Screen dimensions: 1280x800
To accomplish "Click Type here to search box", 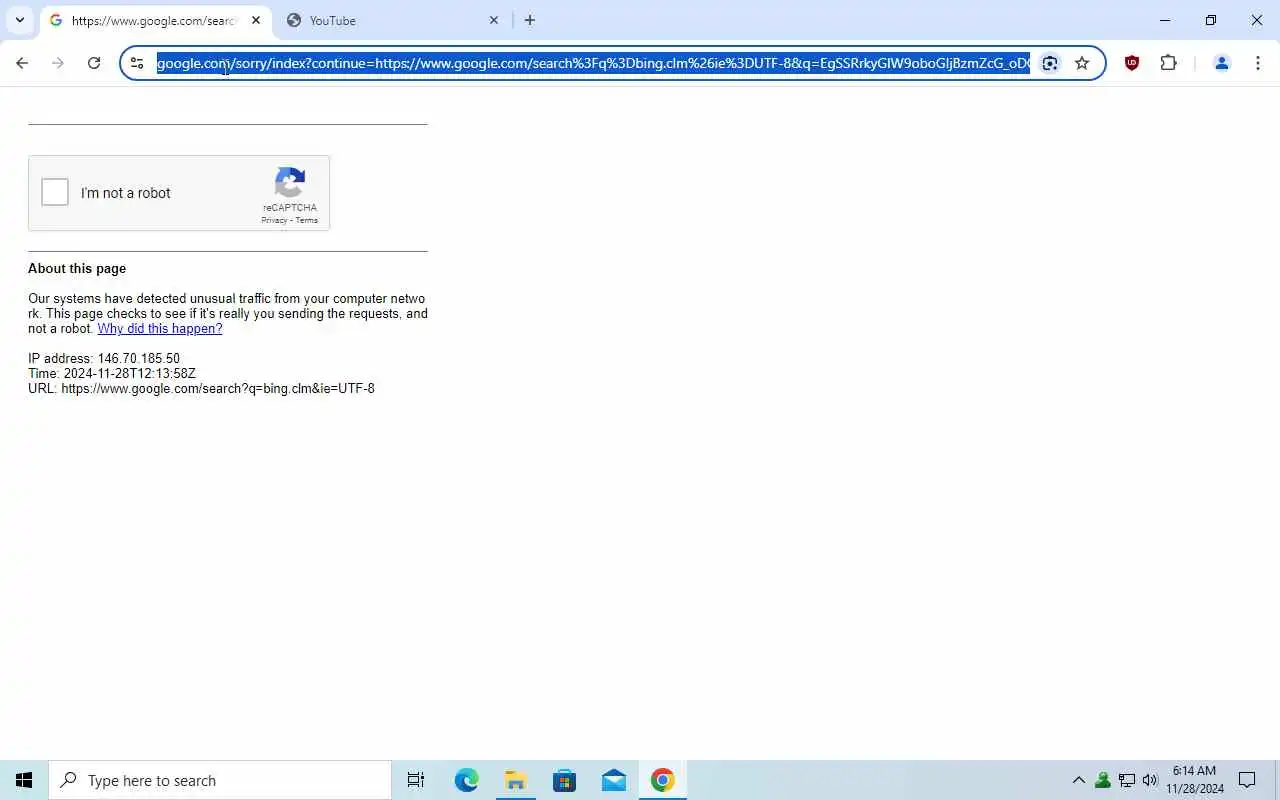I will pos(220,780).
